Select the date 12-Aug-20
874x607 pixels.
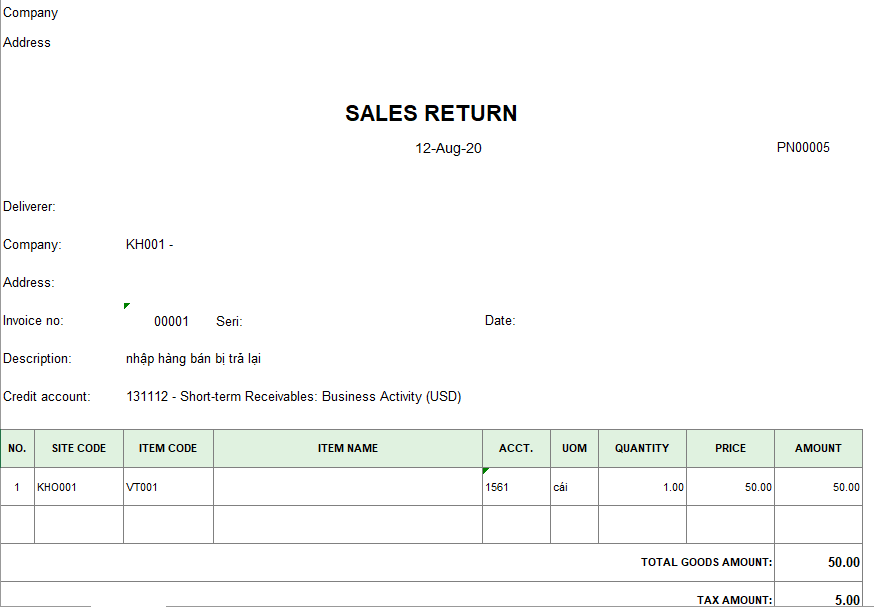tap(448, 148)
